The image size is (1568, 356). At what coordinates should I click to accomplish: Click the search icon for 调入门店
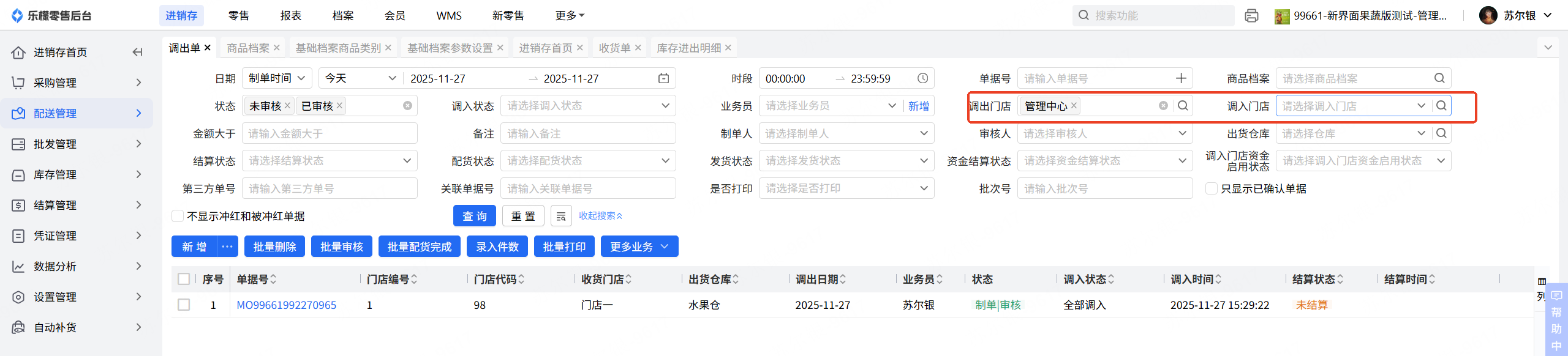[1441, 106]
